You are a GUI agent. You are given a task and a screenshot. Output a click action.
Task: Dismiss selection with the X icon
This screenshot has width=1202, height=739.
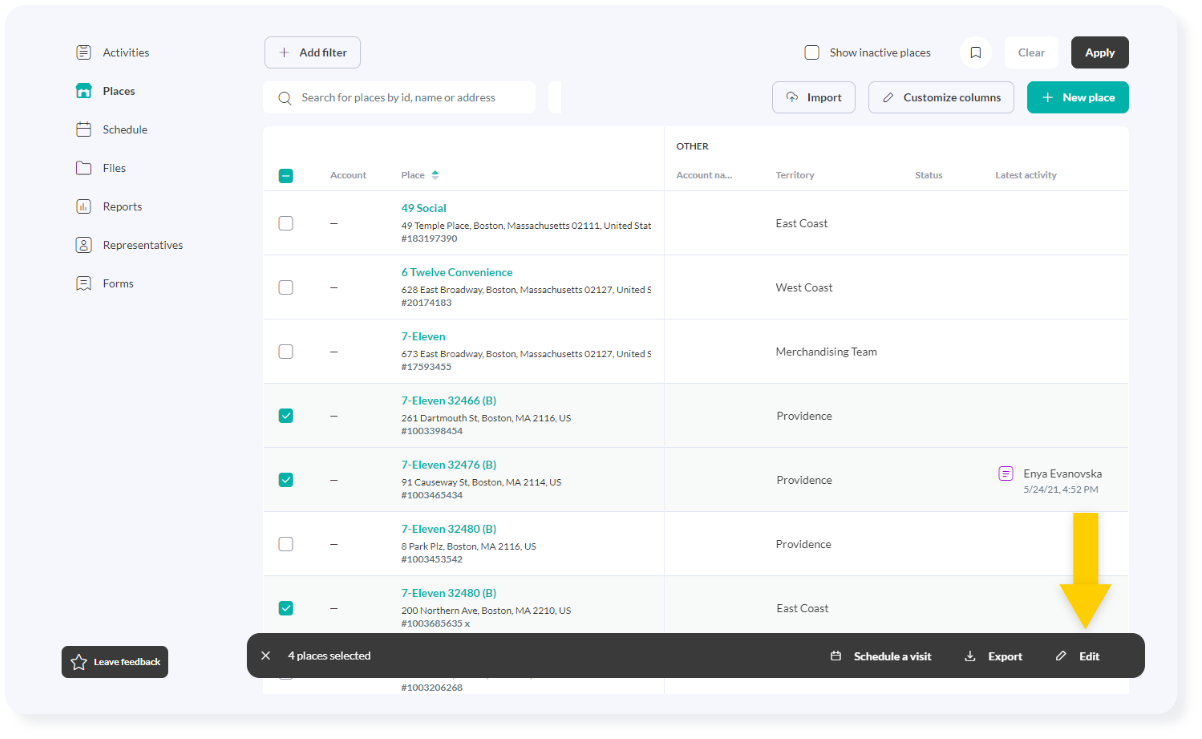(x=265, y=656)
